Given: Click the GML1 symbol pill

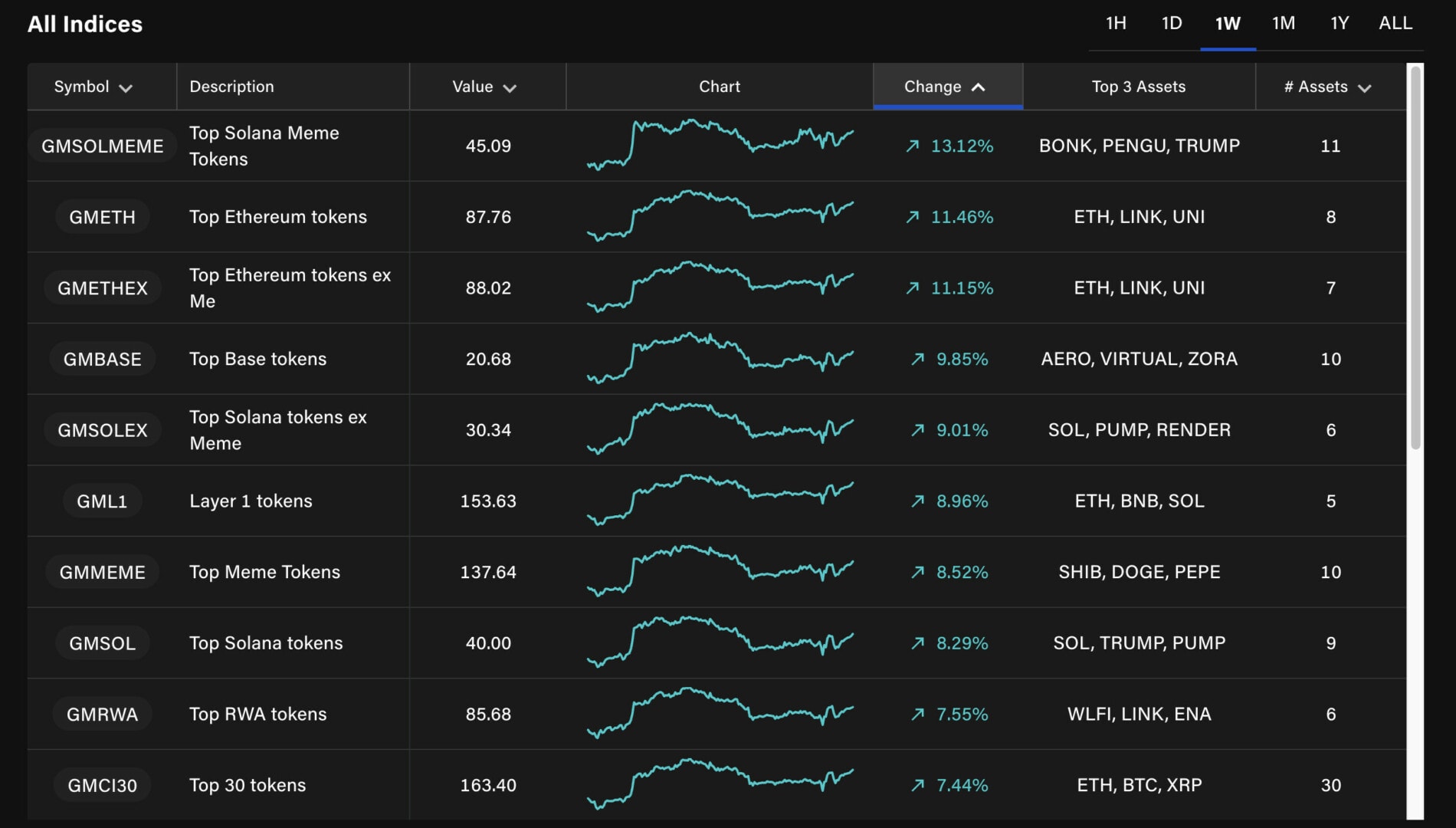Looking at the screenshot, I should [102, 501].
